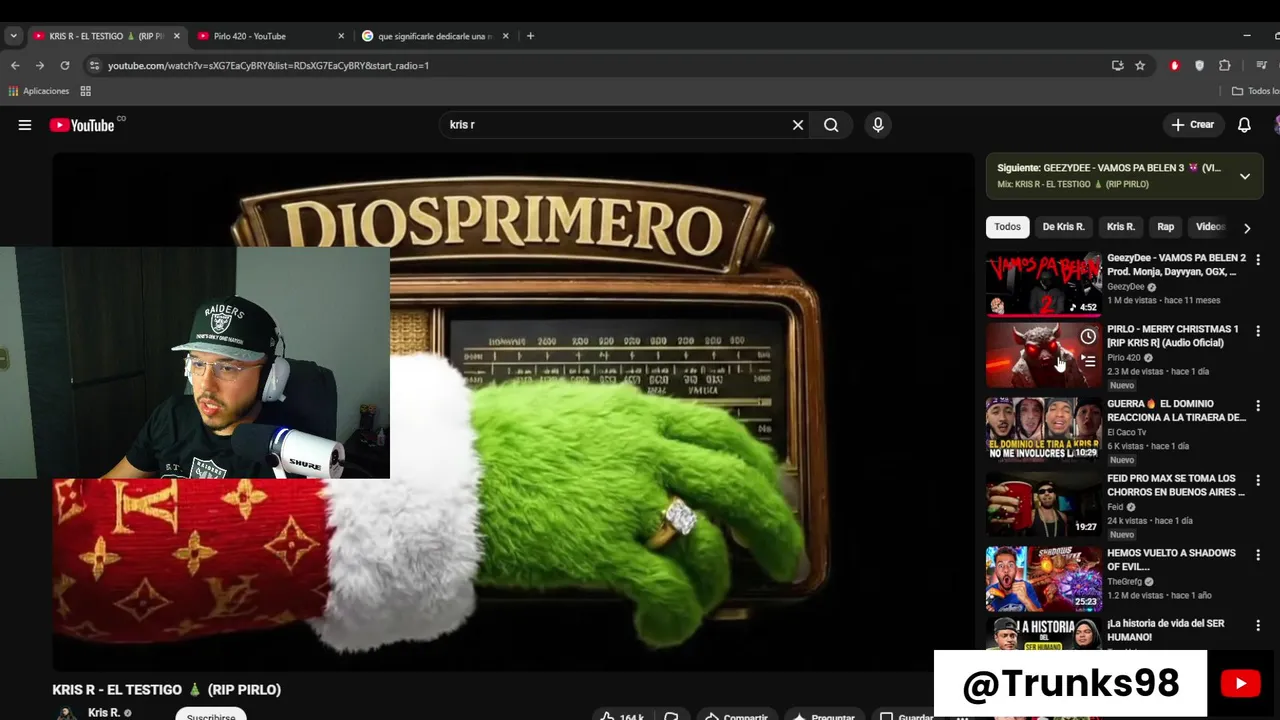Open 'VAMOS PA BELEN 2' video thumbnail
Screen dimensions: 1280x720
(1044, 284)
